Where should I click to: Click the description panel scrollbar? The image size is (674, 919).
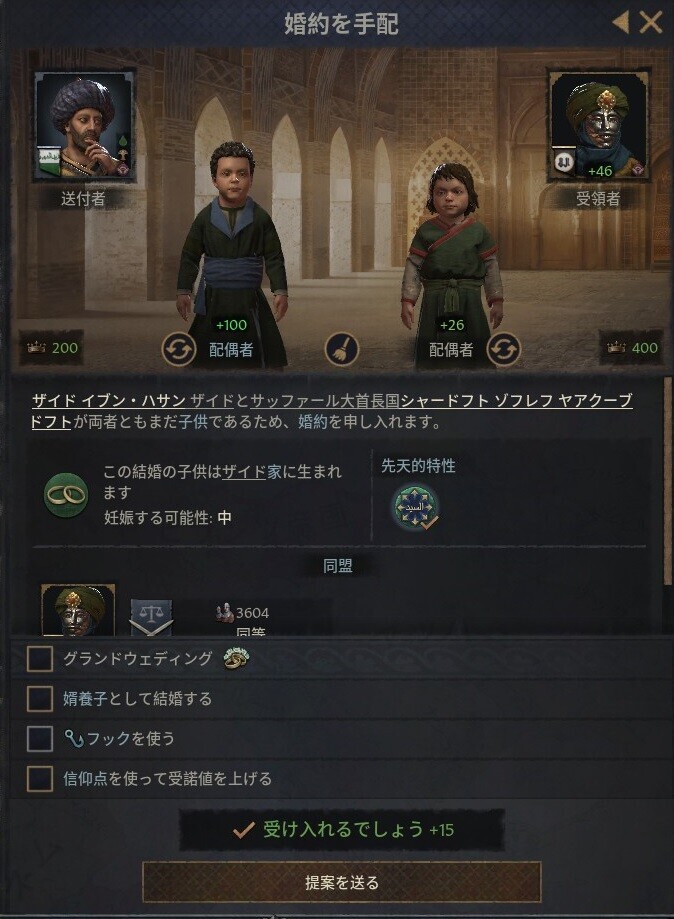(668, 481)
